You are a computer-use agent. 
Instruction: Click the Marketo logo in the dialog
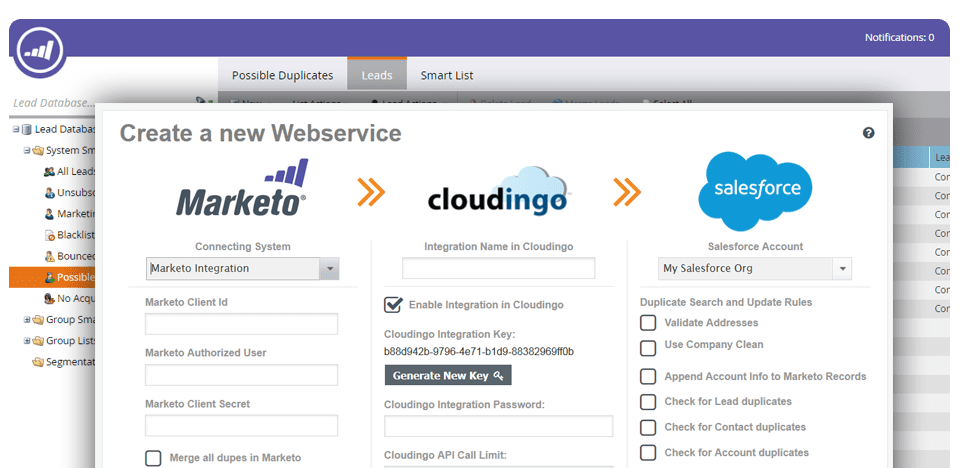pos(241,188)
